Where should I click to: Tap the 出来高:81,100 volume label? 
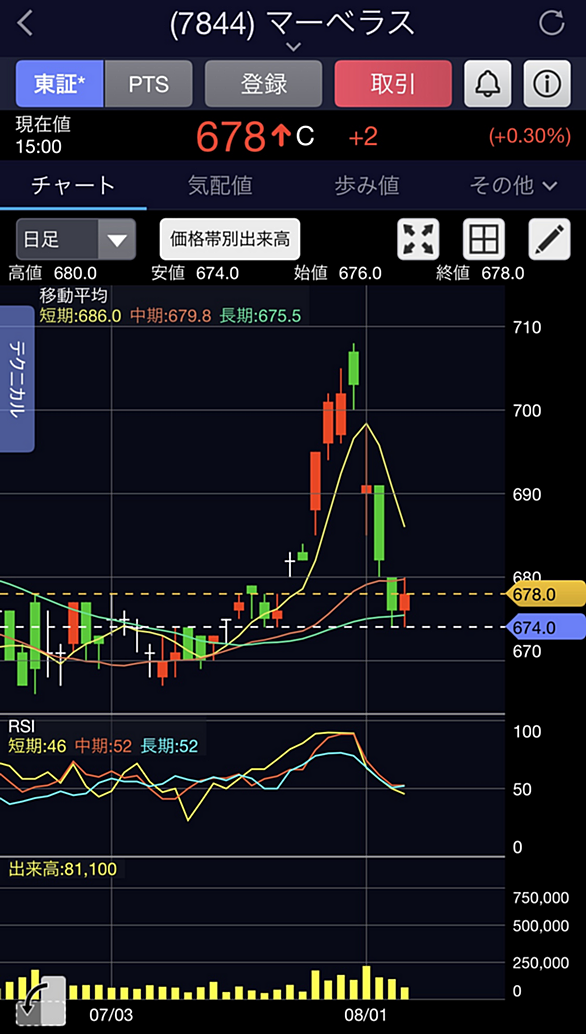tap(63, 869)
